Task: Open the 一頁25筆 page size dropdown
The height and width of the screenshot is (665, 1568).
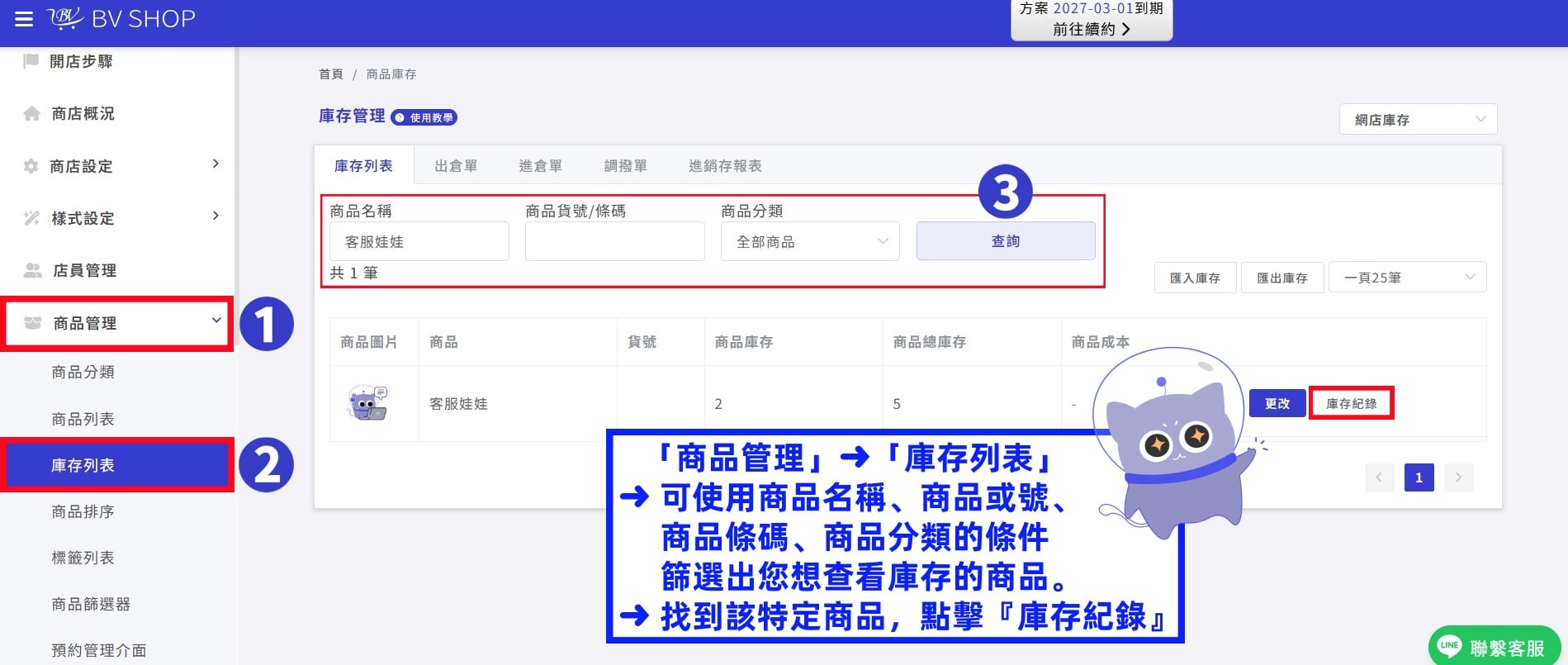Action: click(x=1407, y=277)
